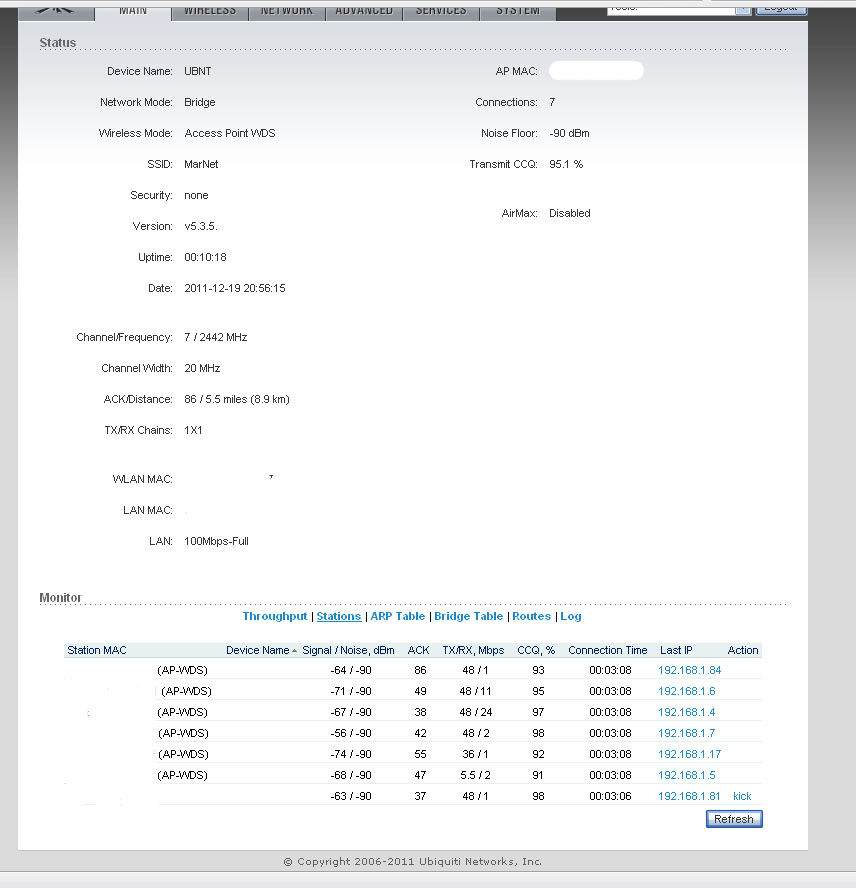Open station IP 192.168.1.6
This screenshot has height=888, width=856.
[687, 691]
